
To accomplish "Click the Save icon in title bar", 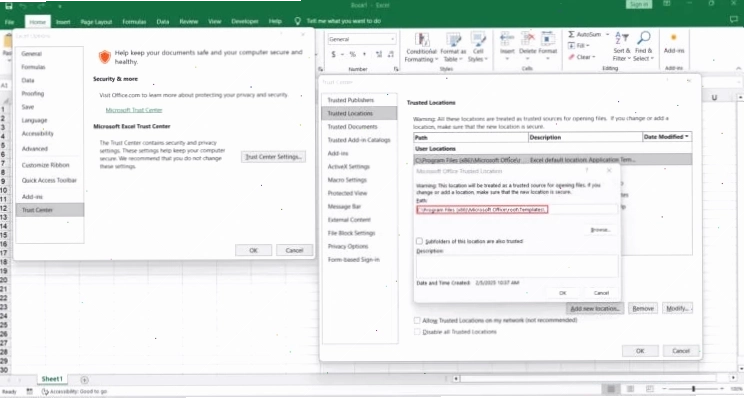I will click(9, 6).
